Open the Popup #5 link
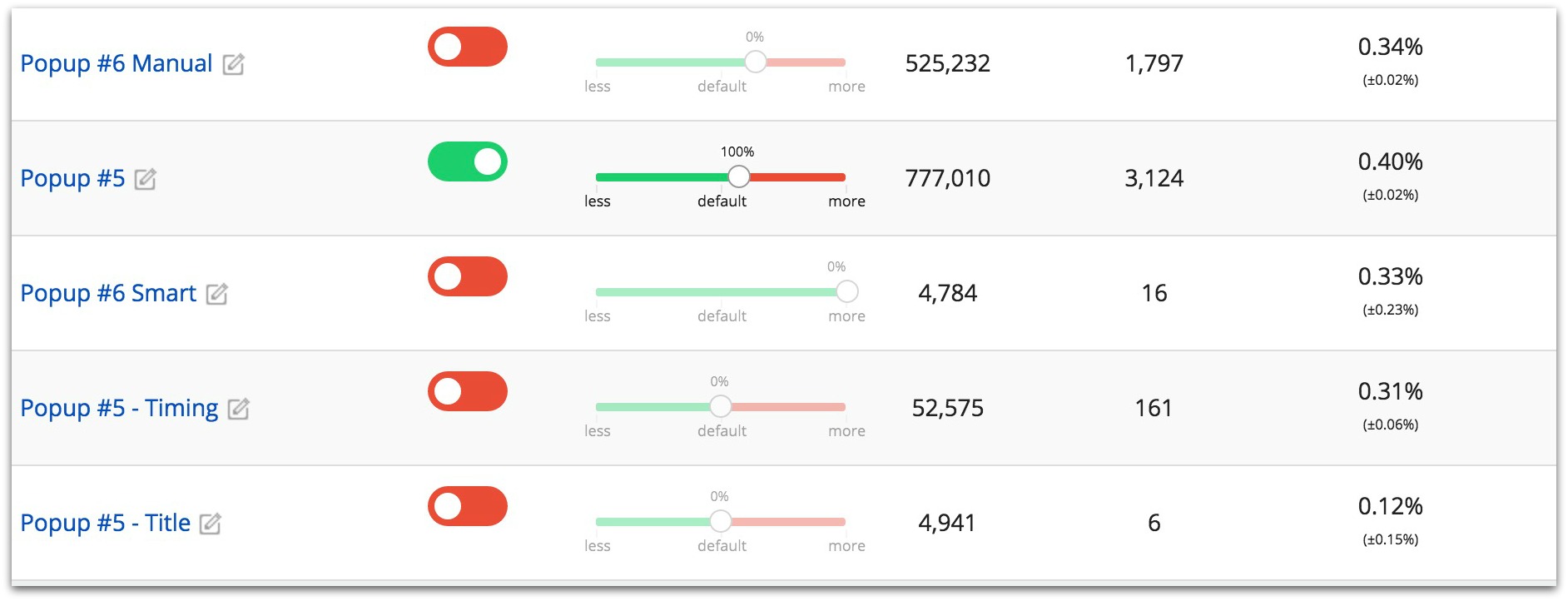The height and width of the screenshot is (601, 1568). click(x=72, y=179)
